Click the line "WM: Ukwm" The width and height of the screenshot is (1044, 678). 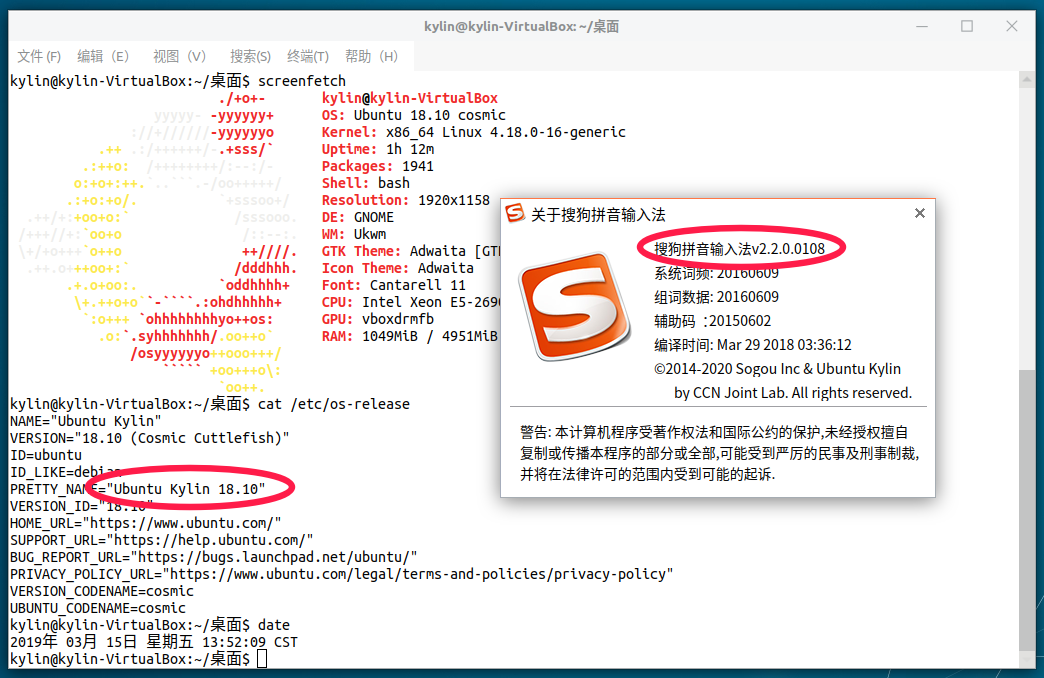point(354,234)
